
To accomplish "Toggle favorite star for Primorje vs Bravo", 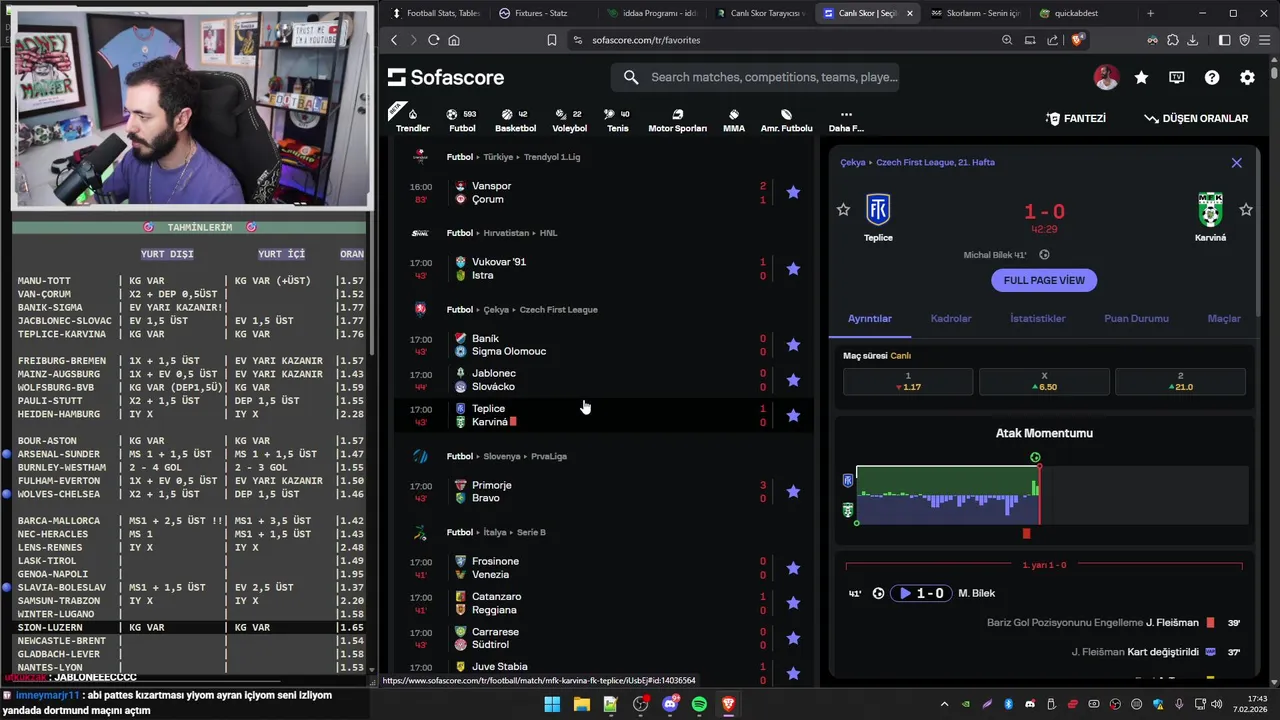I will click(793, 491).
